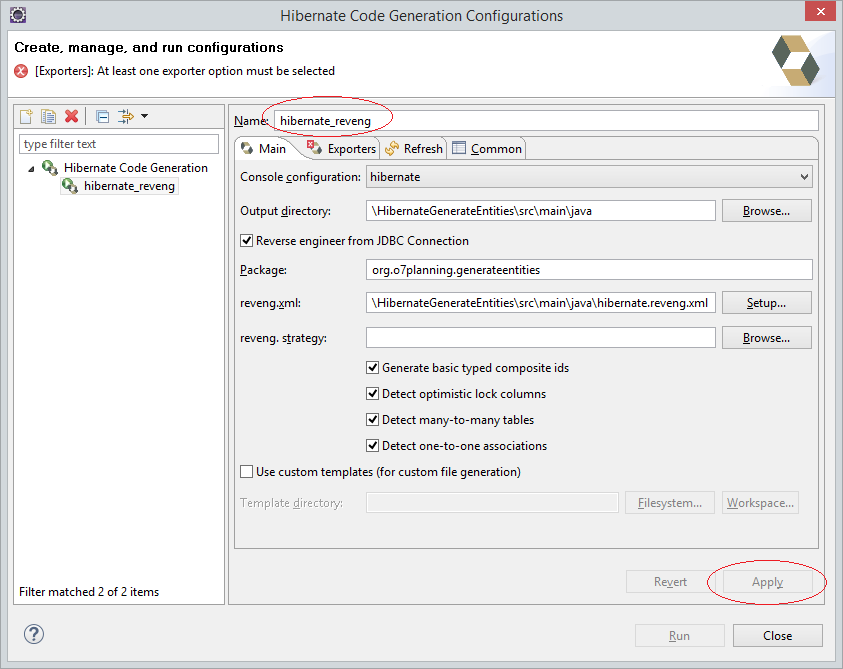
Task: Toggle Detect many-to-many tables
Action: click(372, 419)
